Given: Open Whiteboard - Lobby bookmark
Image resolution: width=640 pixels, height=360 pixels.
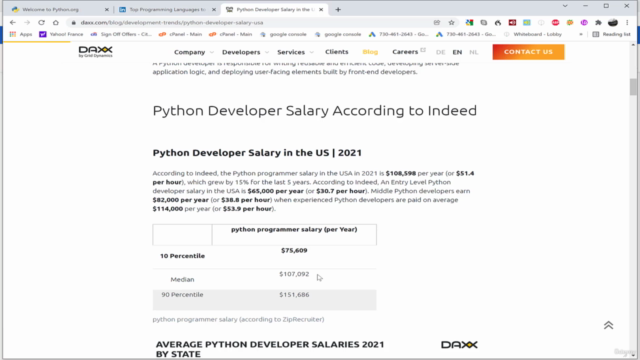Looking at the screenshot, I should coord(533,34).
